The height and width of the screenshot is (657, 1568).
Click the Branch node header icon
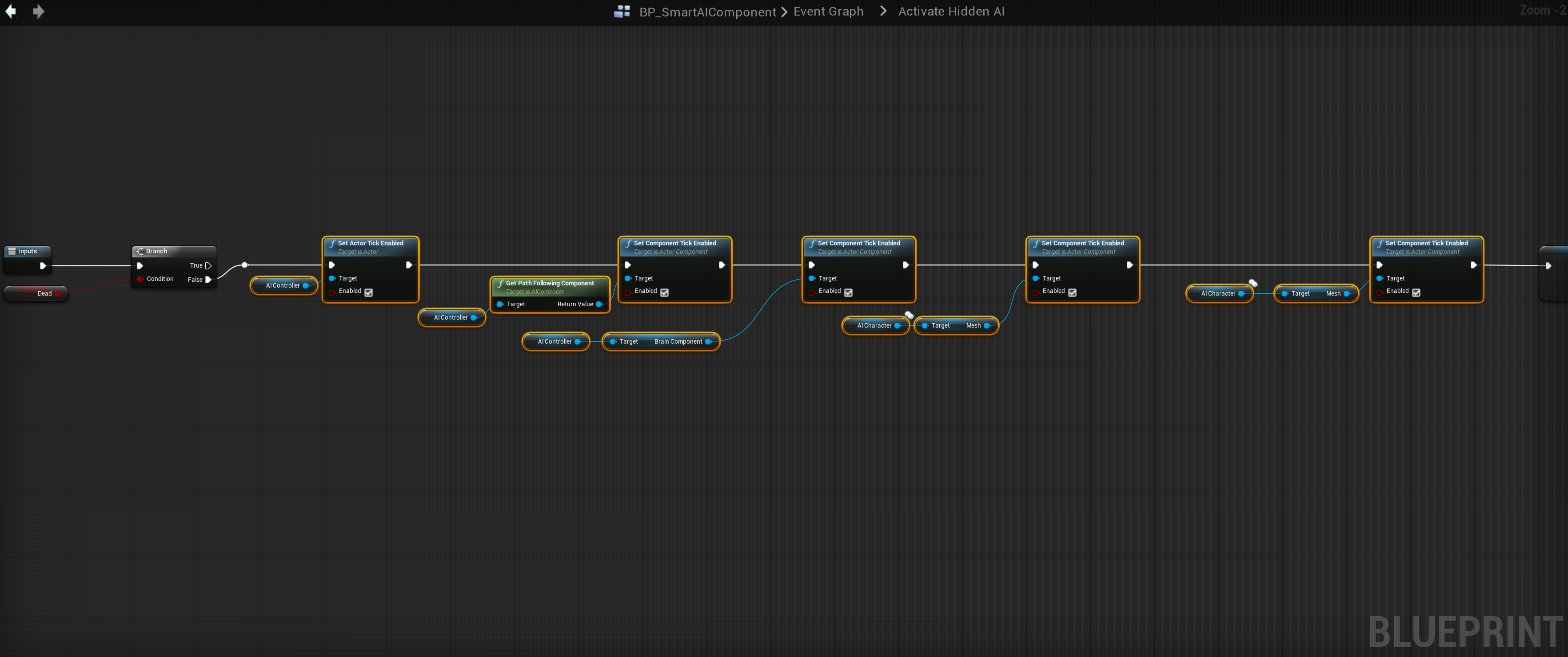click(140, 252)
